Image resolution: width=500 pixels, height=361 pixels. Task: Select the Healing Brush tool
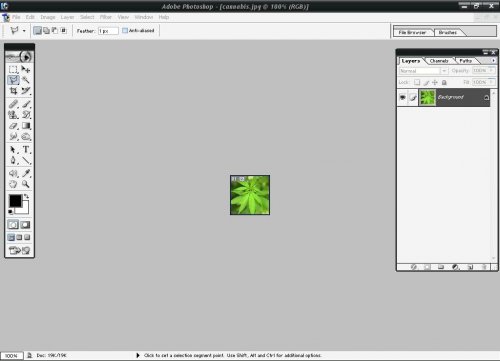pos(13,104)
